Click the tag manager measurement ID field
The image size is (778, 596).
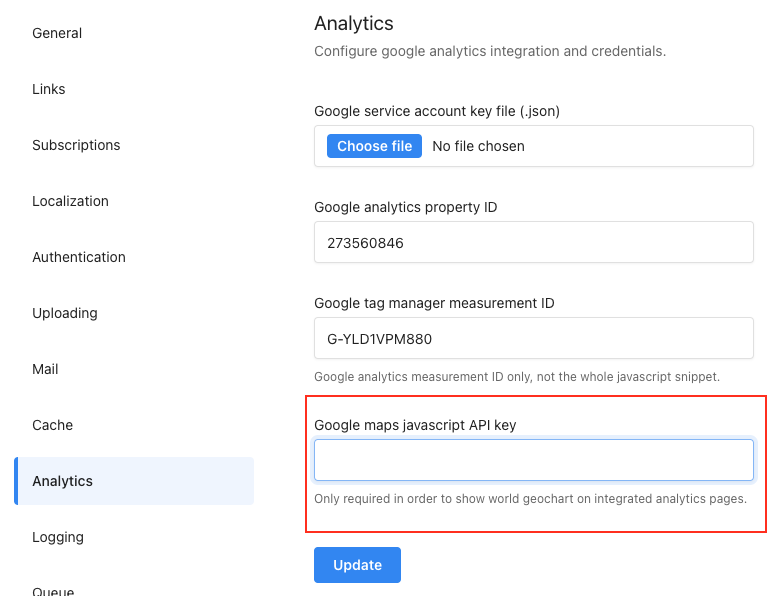pos(534,338)
